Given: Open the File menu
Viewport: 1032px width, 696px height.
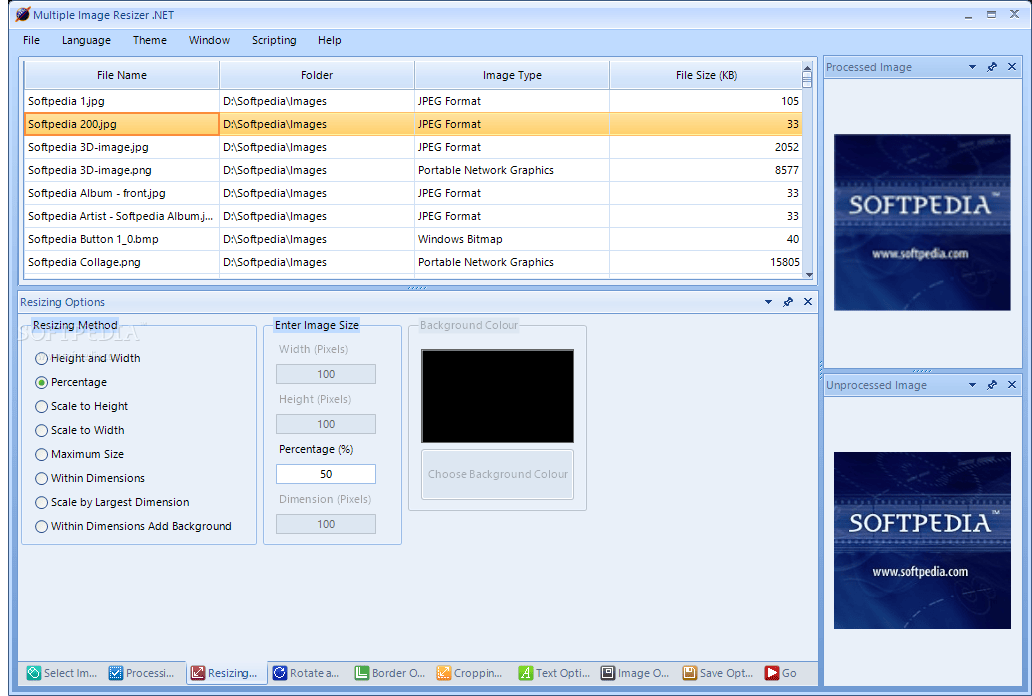Looking at the screenshot, I should click(x=31, y=40).
